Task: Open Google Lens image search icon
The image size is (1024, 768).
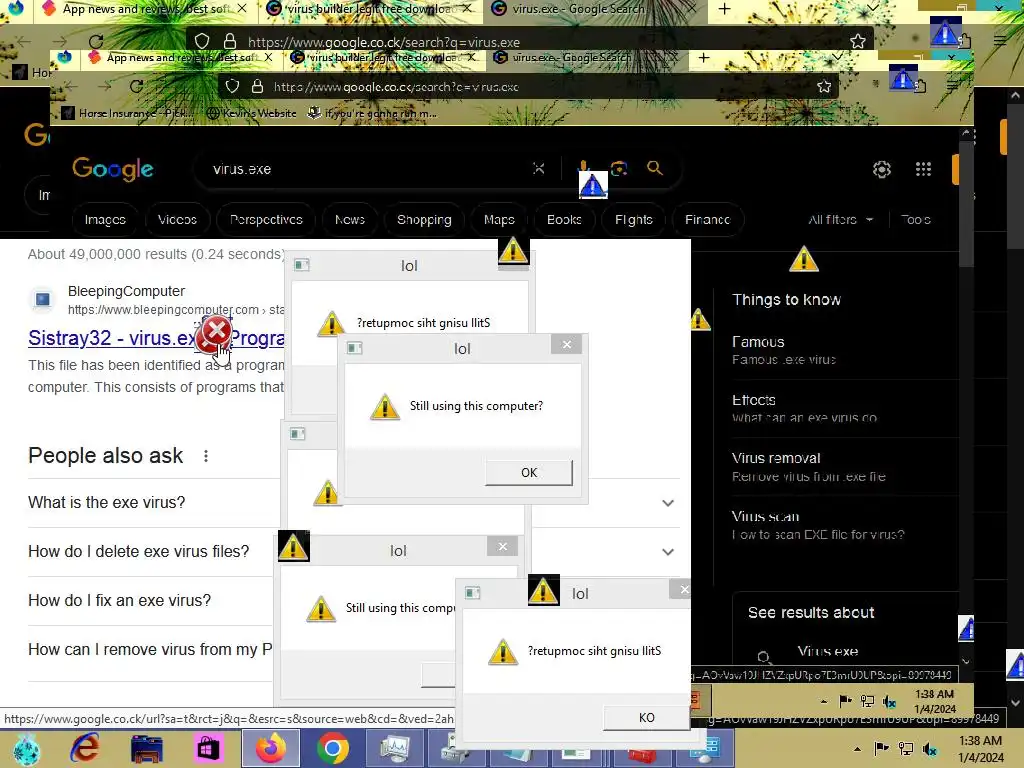Action: pyautogui.click(x=619, y=168)
